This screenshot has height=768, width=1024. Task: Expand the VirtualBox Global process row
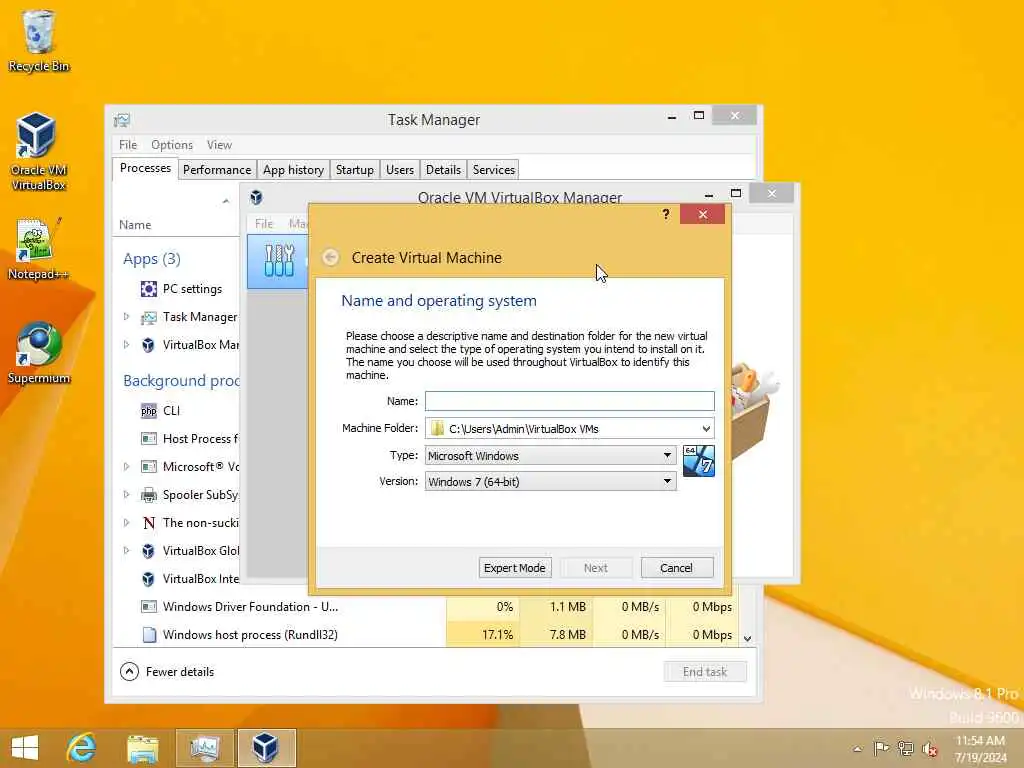pyautogui.click(x=127, y=551)
